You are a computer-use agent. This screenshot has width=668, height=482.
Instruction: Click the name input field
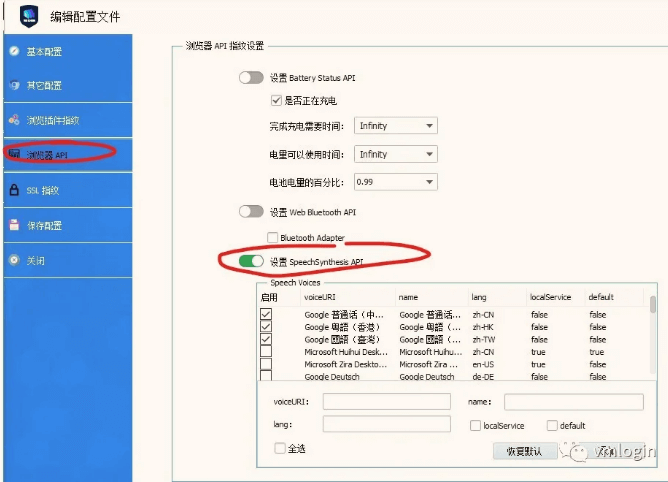pyautogui.click(x=574, y=401)
